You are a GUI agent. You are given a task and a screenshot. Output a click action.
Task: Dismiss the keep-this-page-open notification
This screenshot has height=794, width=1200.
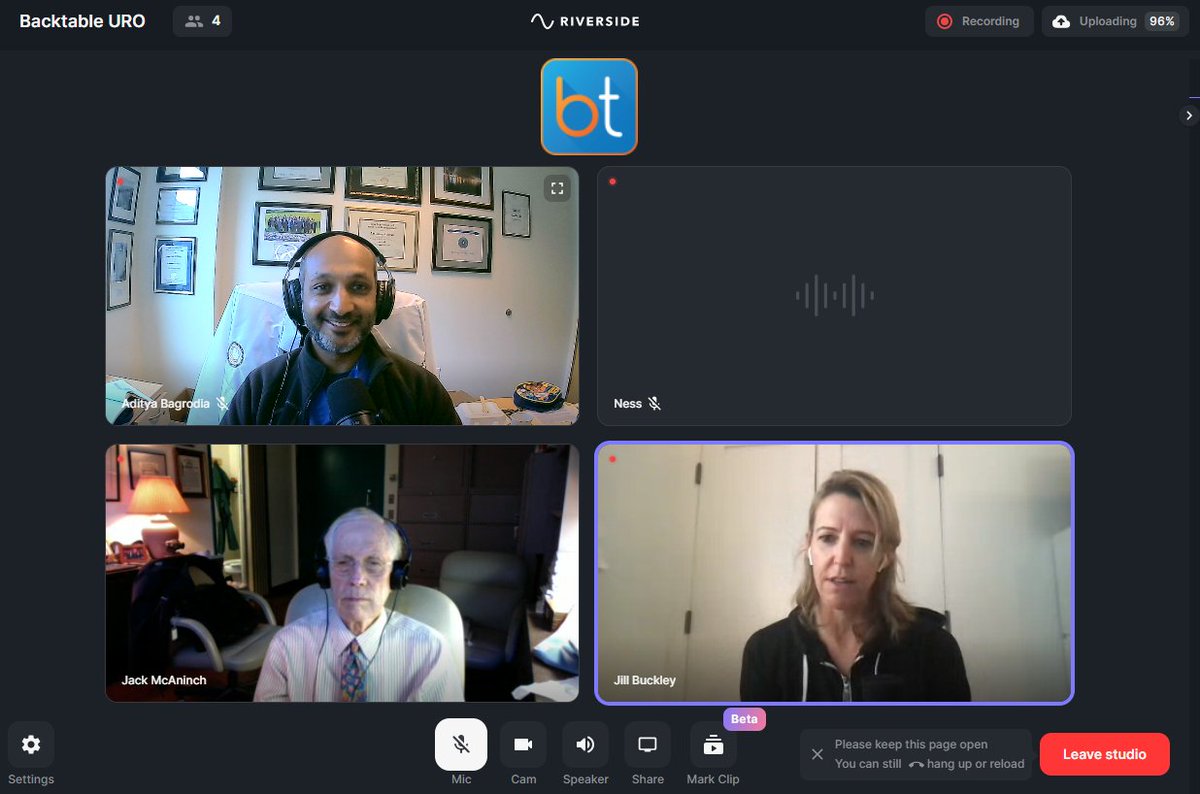[817, 754]
